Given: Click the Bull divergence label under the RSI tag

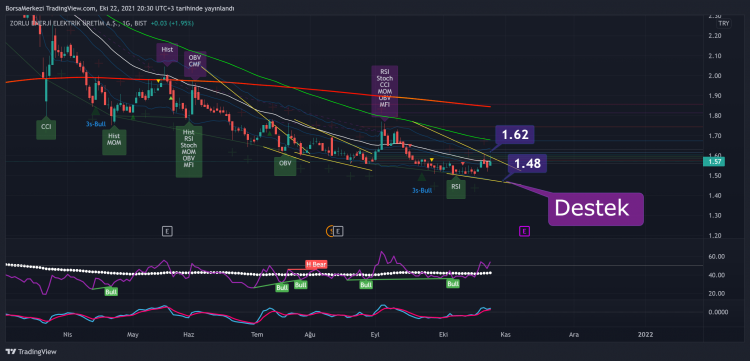Looking at the screenshot, I should tap(453, 284).
